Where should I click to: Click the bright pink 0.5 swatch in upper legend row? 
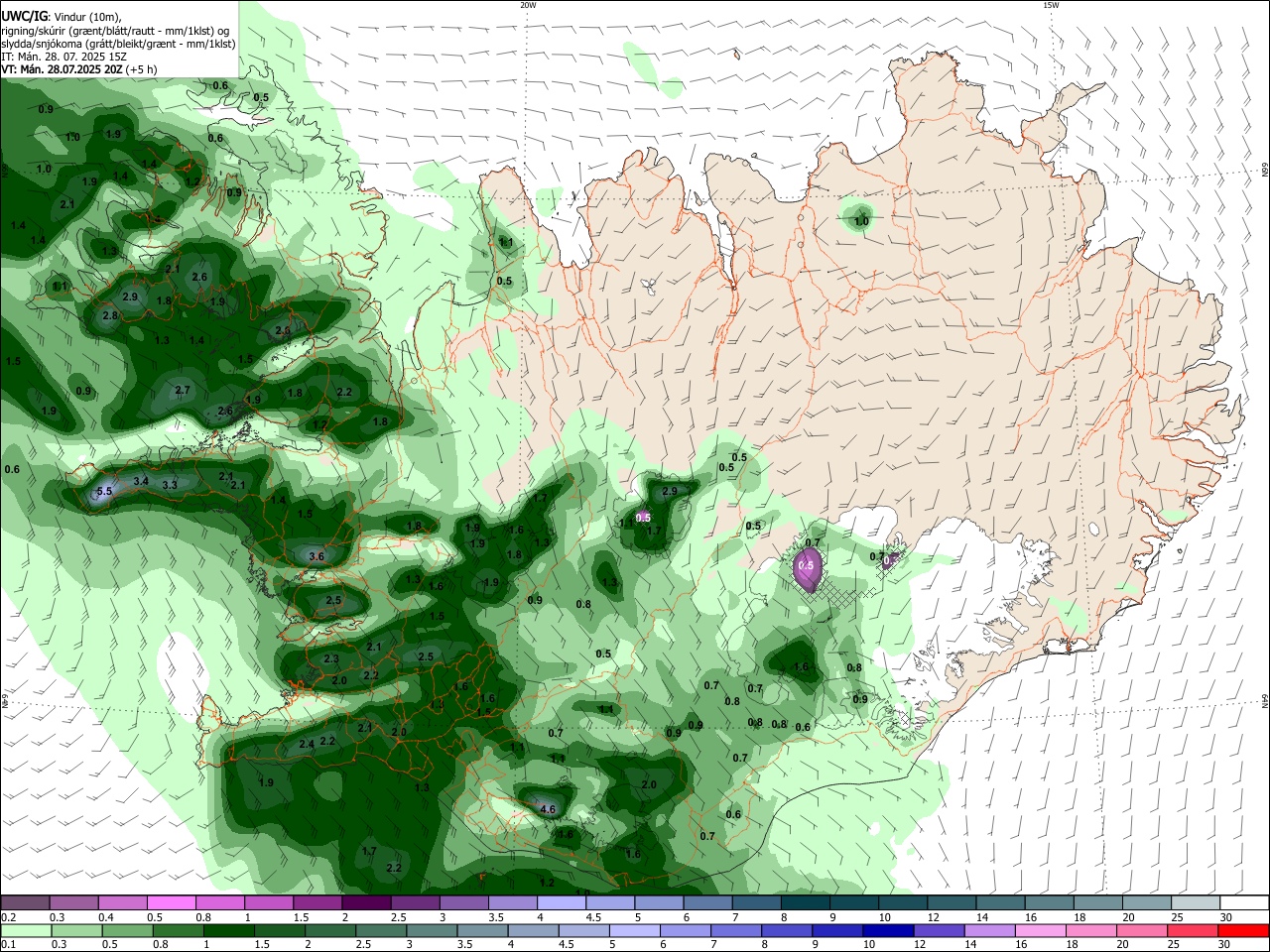[171, 902]
